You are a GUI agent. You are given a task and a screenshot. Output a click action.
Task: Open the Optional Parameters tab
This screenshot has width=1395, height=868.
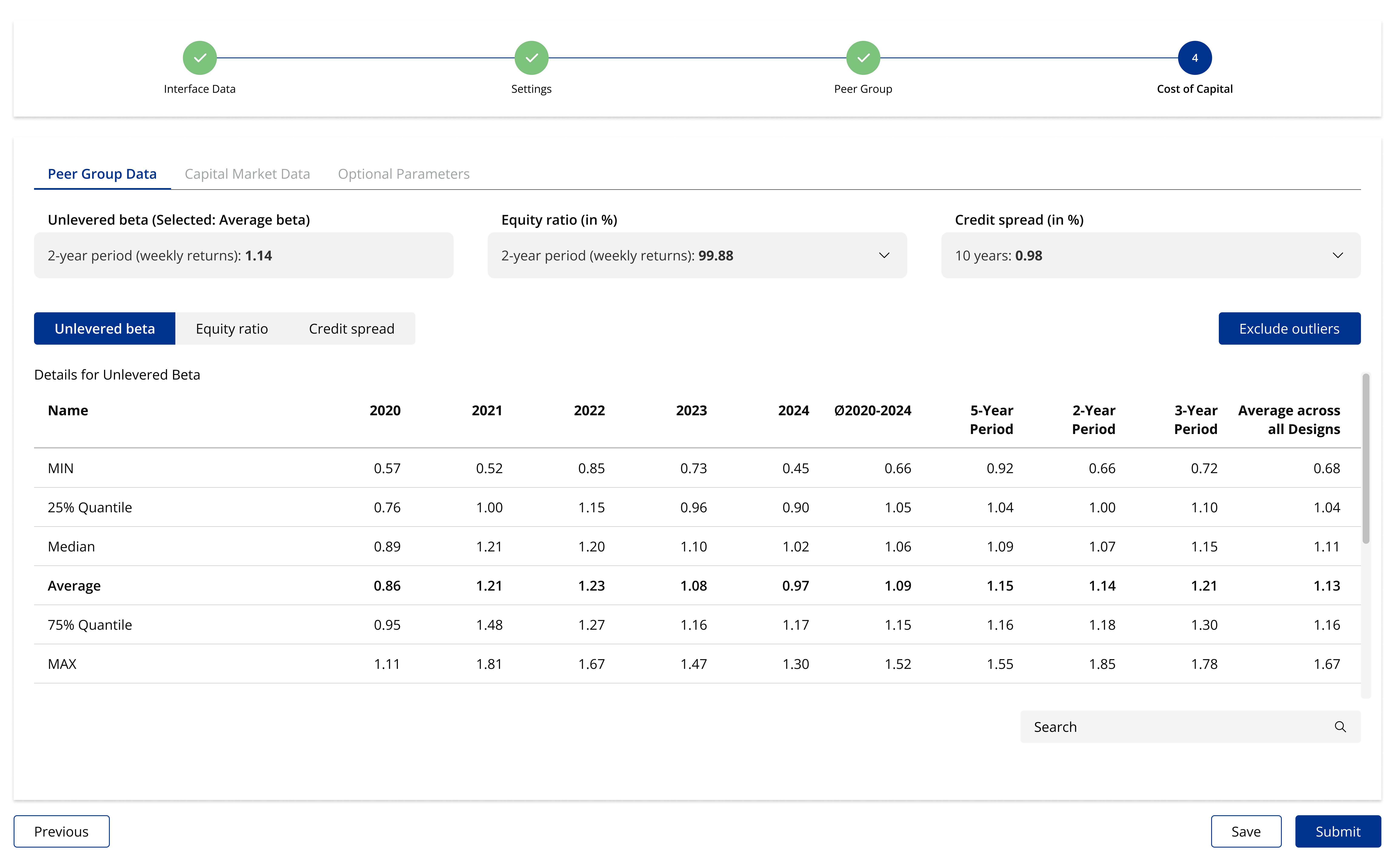coord(404,174)
